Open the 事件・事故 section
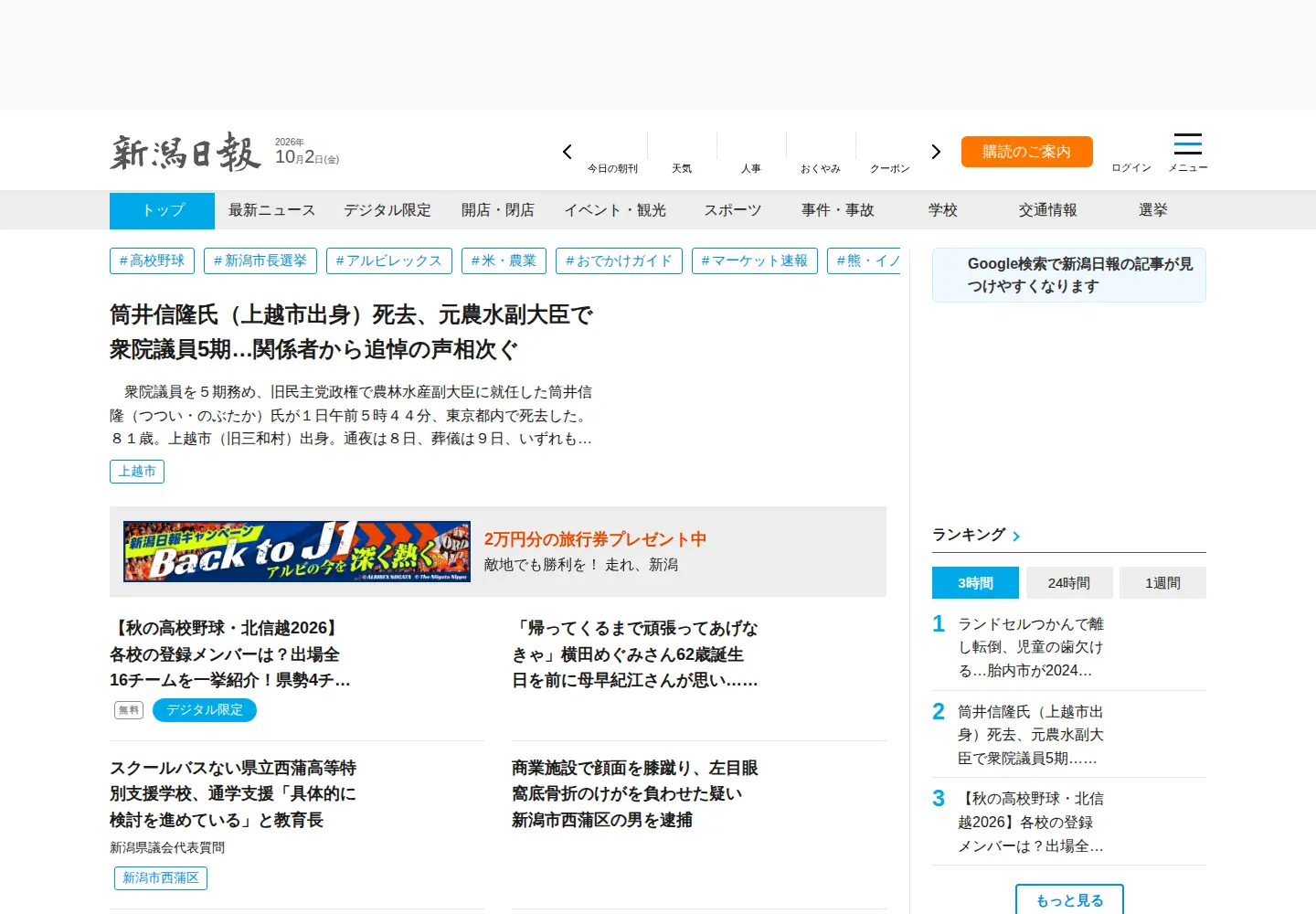The width and height of the screenshot is (1316, 914). [x=838, y=210]
